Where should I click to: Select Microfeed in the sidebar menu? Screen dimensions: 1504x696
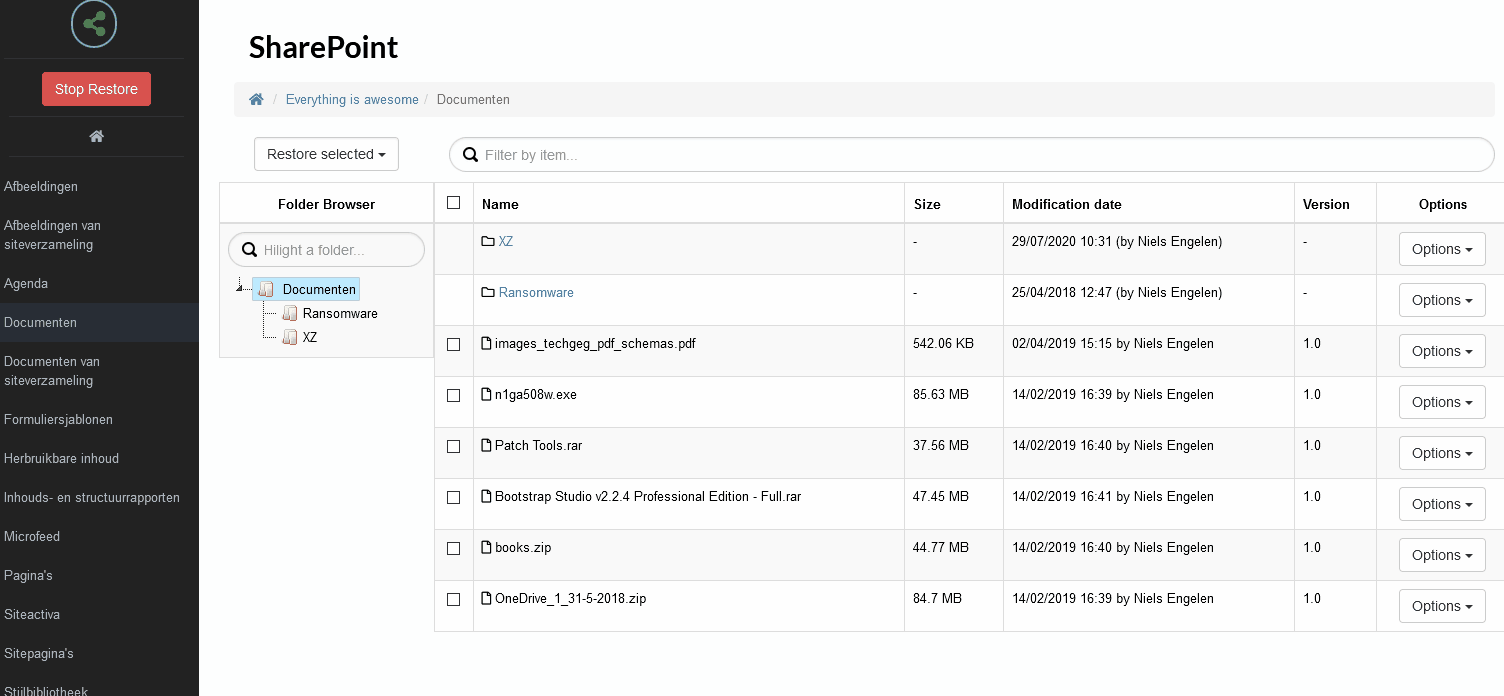pos(32,536)
